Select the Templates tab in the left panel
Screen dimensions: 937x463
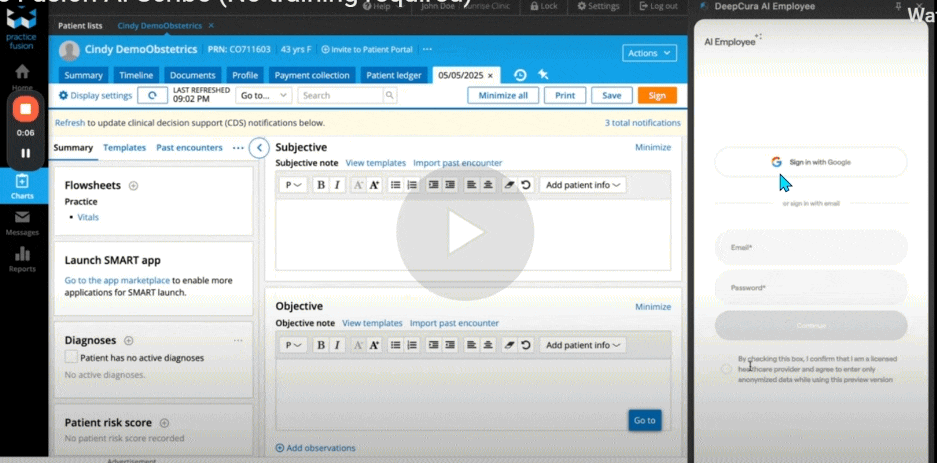(x=124, y=148)
